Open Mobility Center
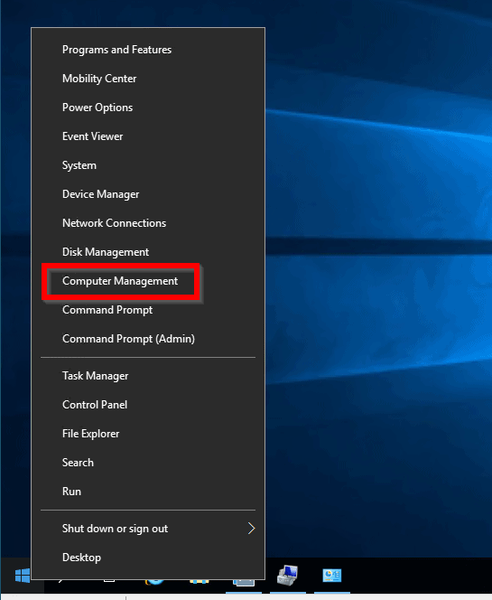The height and width of the screenshot is (600, 492). (148, 78)
